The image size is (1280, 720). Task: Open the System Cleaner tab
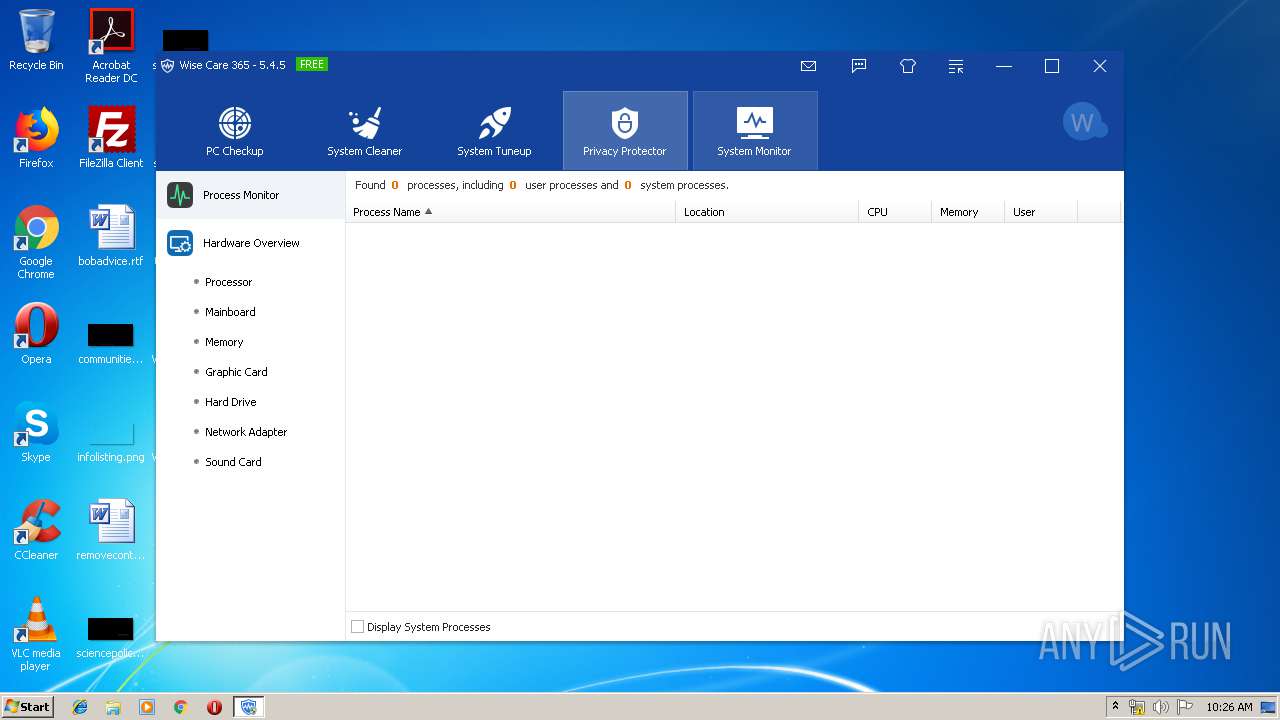365,131
